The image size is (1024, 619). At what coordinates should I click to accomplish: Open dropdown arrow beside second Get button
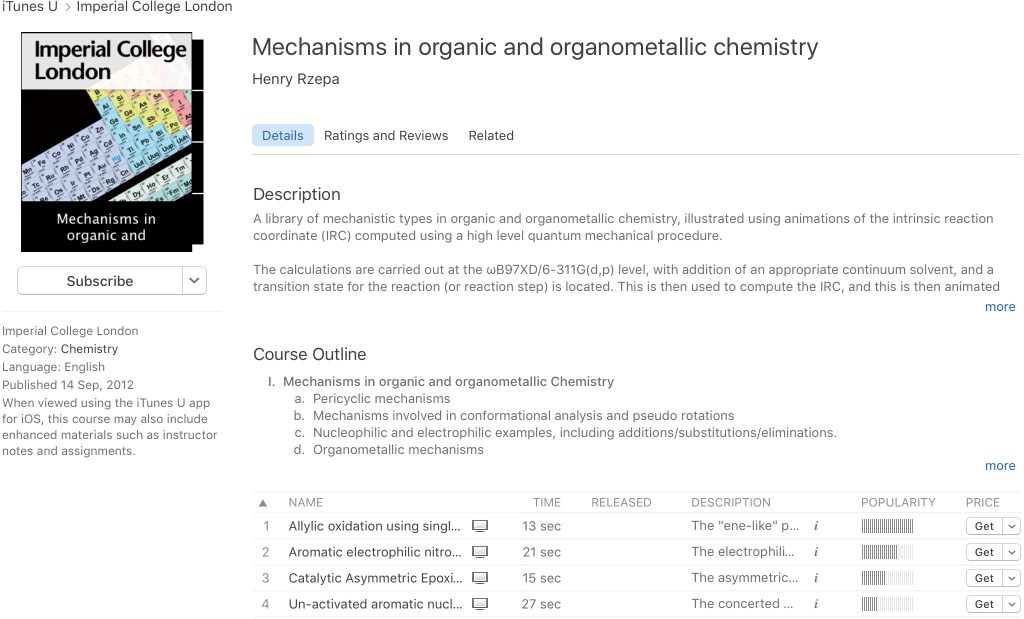tap(1012, 552)
